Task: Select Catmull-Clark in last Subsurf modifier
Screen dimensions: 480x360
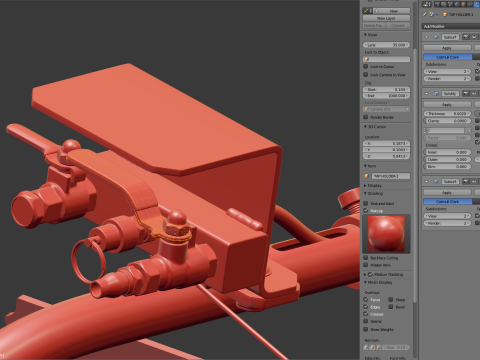Action: point(448,202)
